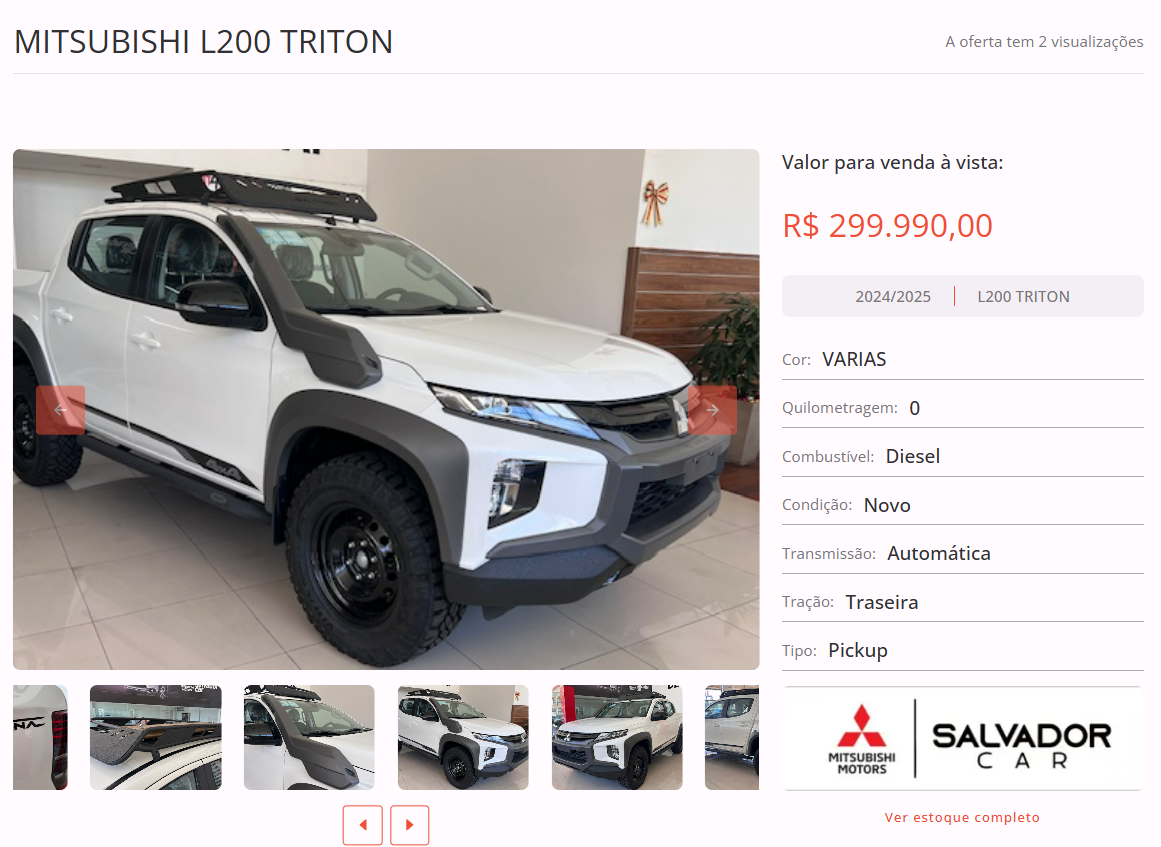This screenshot has width=1161, height=847.
Task: Click the right thumbnail carousel arrow button
Action: point(409,825)
